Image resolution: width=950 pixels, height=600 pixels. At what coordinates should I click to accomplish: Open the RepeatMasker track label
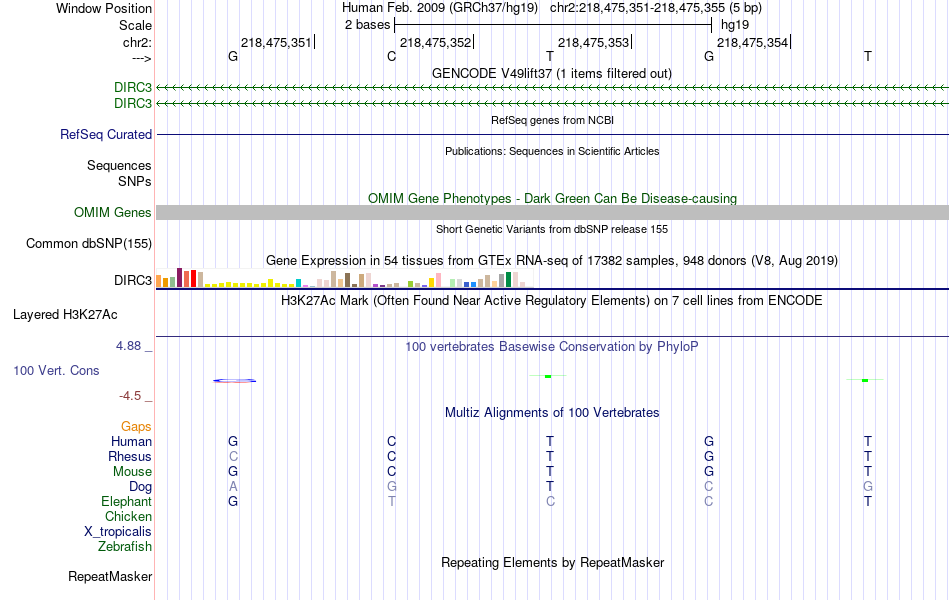(x=110, y=576)
